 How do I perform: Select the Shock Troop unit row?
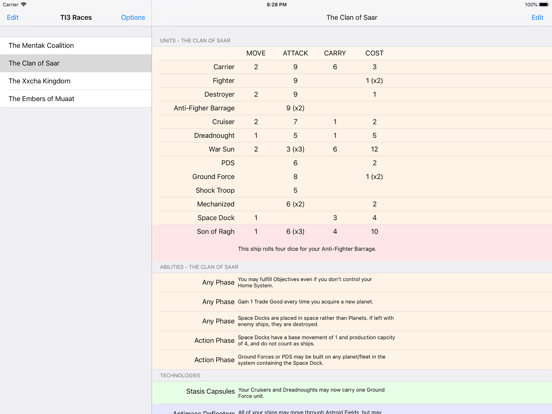click(352, 190)
